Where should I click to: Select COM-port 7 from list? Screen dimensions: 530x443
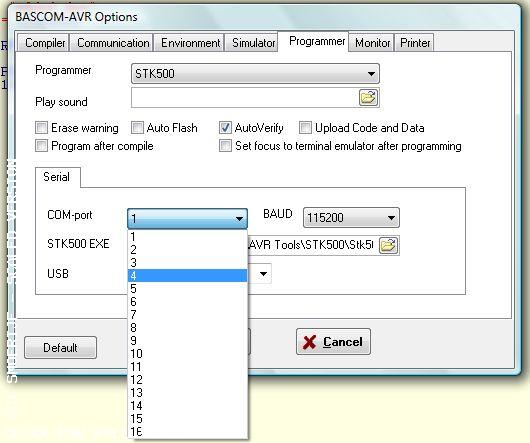pyautogui.click(x=188, y=315)
